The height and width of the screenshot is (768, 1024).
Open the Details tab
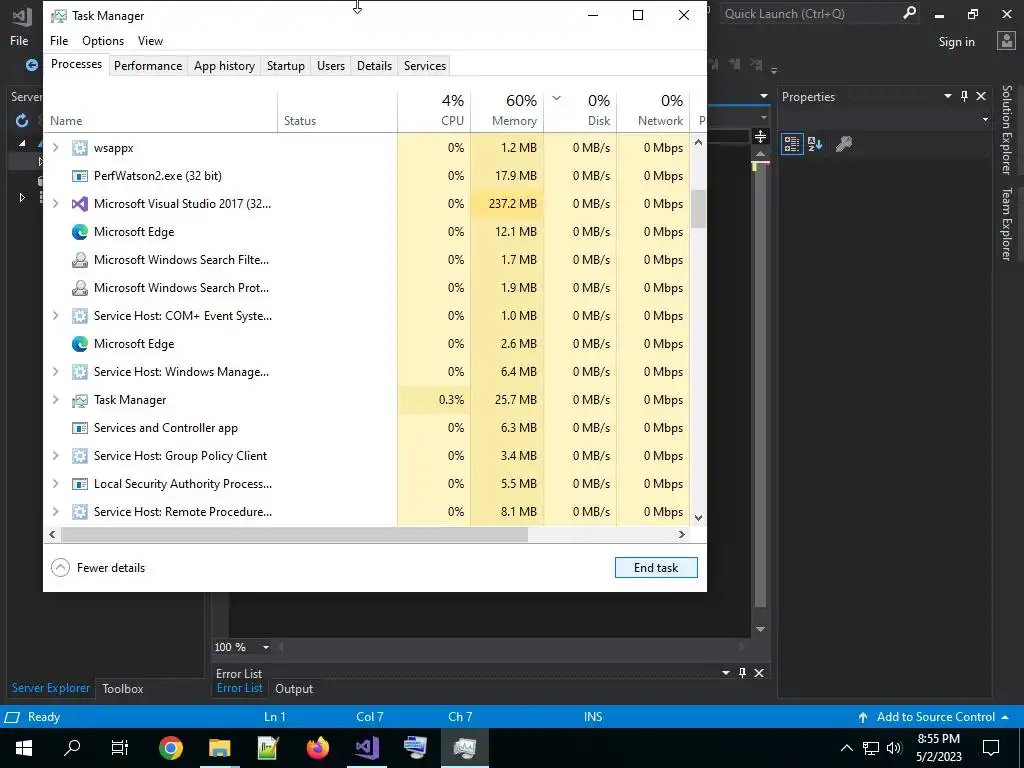374,66
